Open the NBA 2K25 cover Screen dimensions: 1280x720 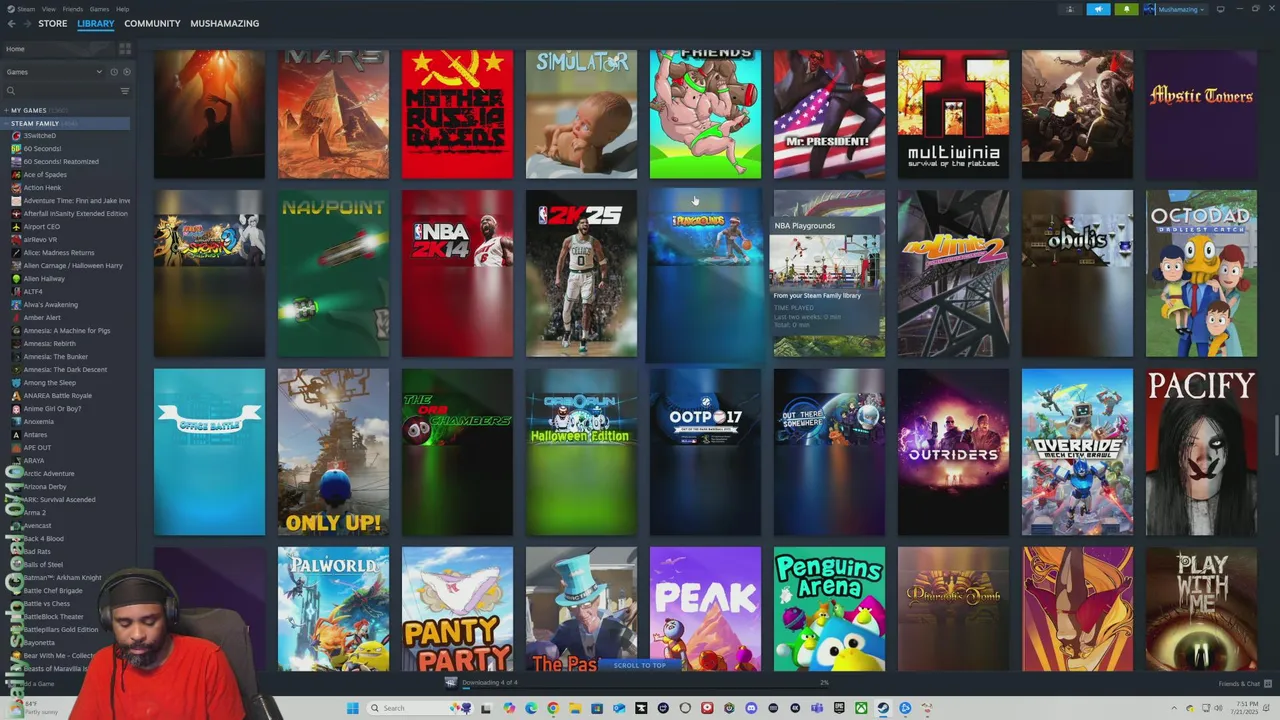coord(581,273)
